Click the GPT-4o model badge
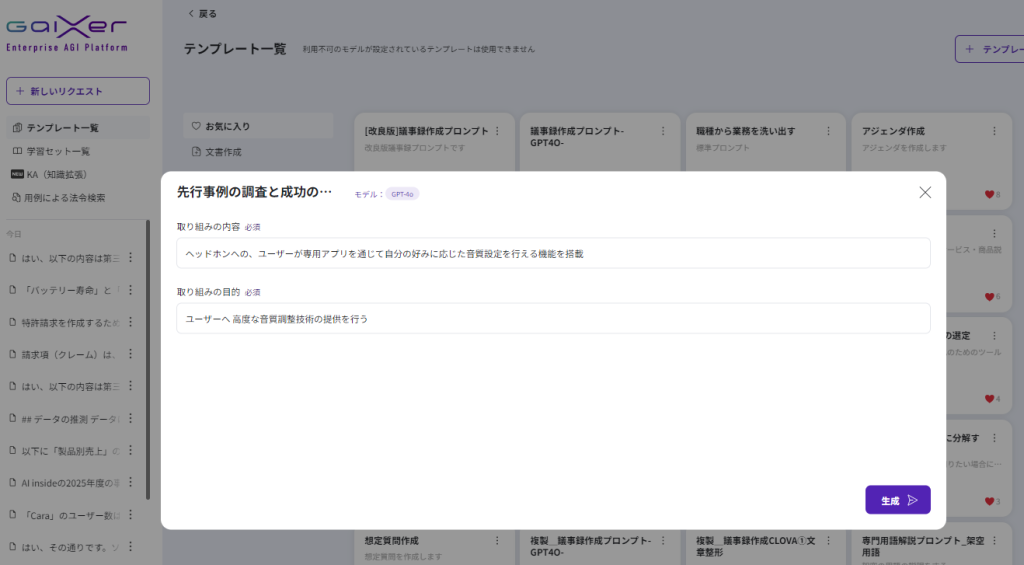This screenshot has width=1024, height=565. [x=402, y=194]
